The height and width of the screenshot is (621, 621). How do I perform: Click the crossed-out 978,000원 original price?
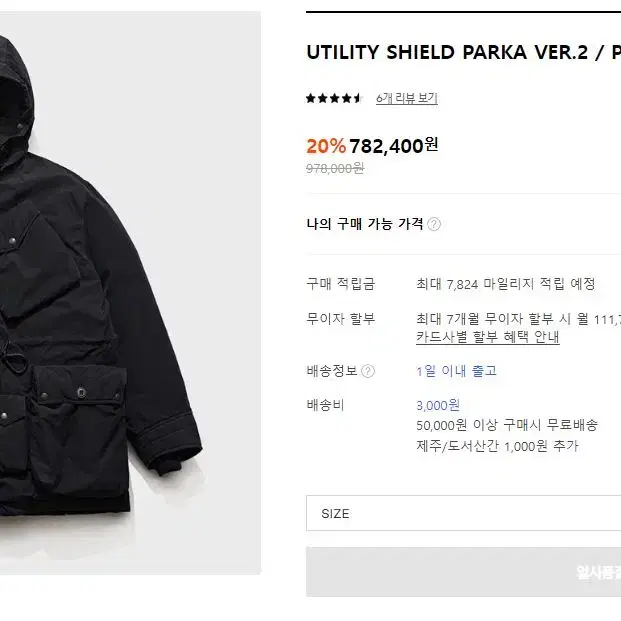[x=335, y=168]
